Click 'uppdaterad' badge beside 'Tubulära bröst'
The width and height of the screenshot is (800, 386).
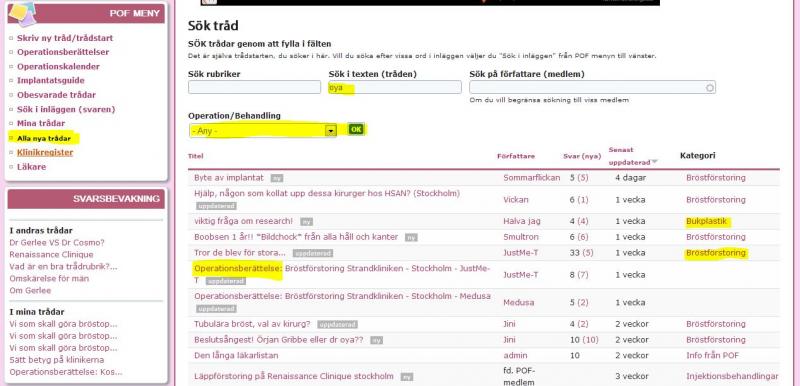(337, 325)
